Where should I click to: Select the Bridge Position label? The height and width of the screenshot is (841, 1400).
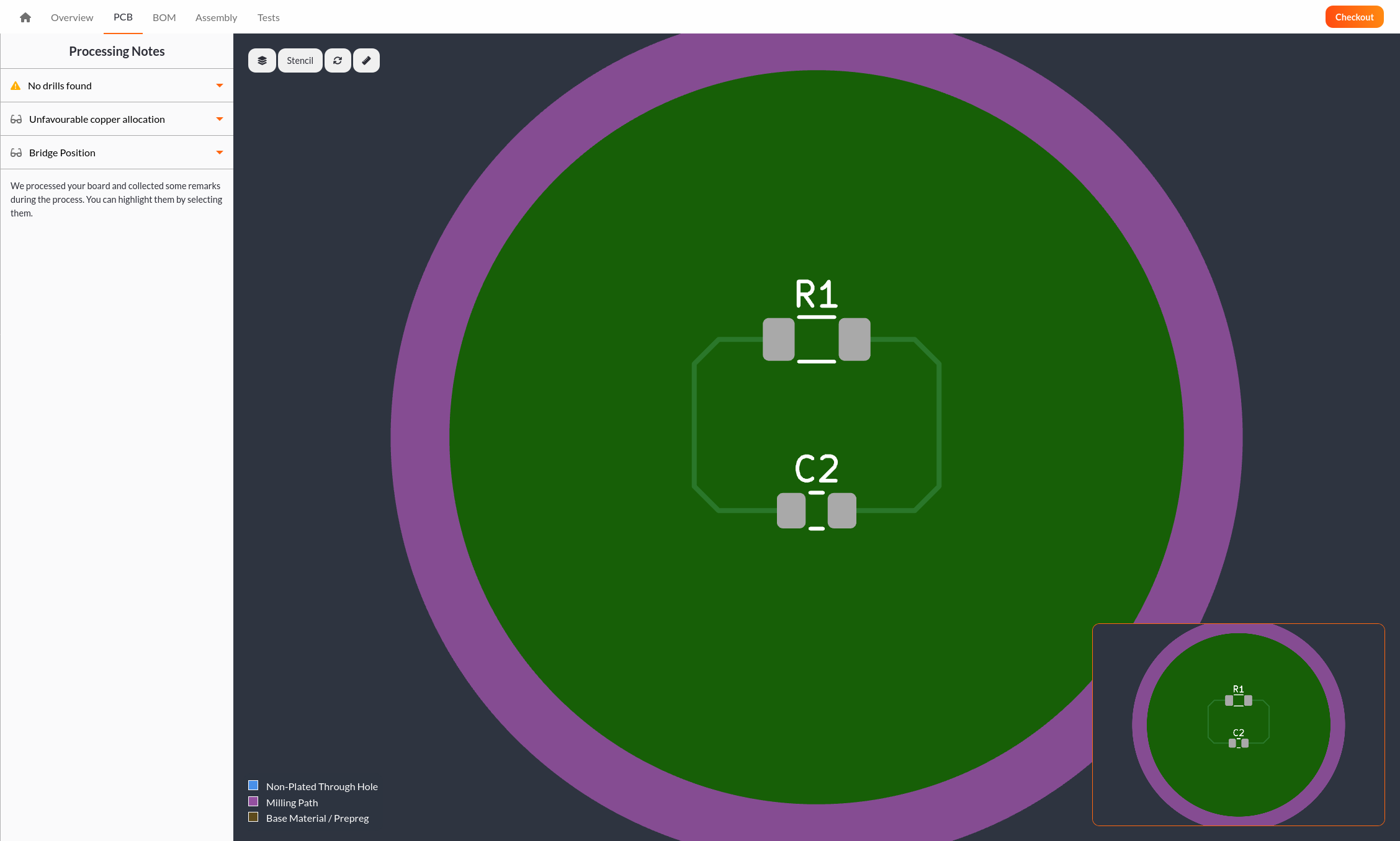62,153
